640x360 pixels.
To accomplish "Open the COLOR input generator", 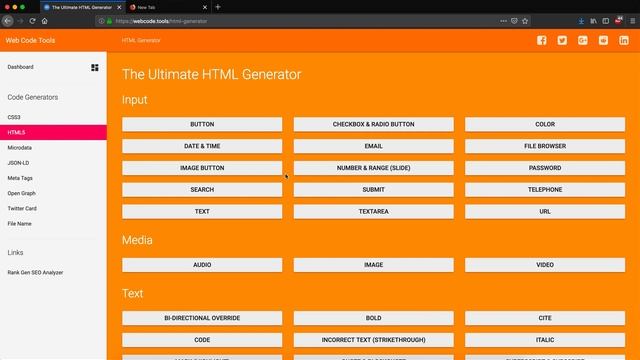I will [x=545, y=124].
